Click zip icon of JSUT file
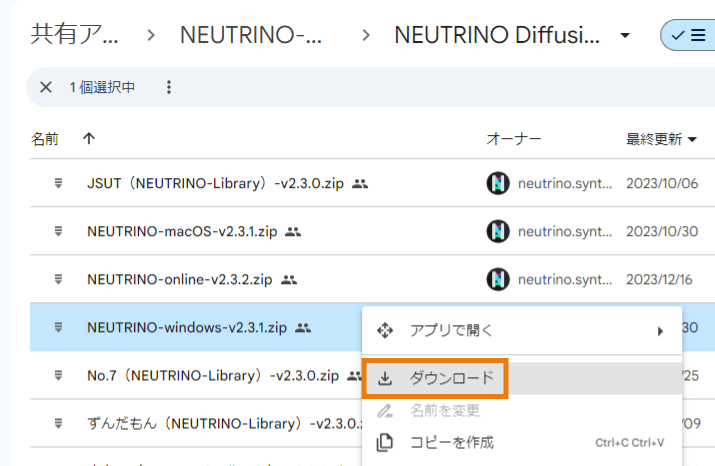715x466 pixels. click(x=58, y=183)
